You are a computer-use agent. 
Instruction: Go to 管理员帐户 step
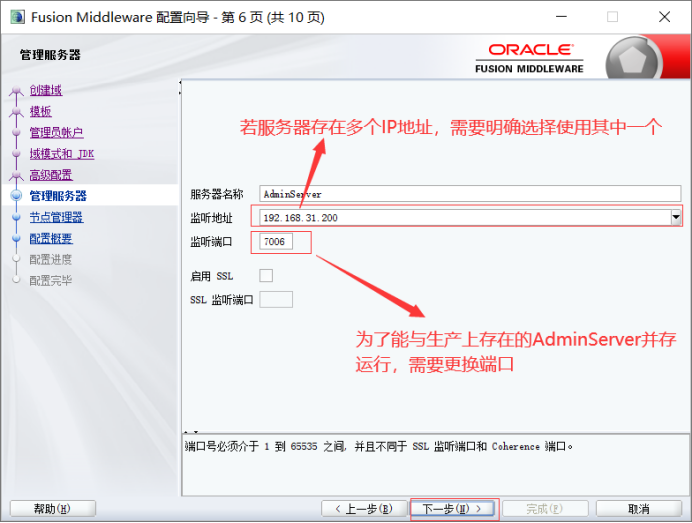56,132
